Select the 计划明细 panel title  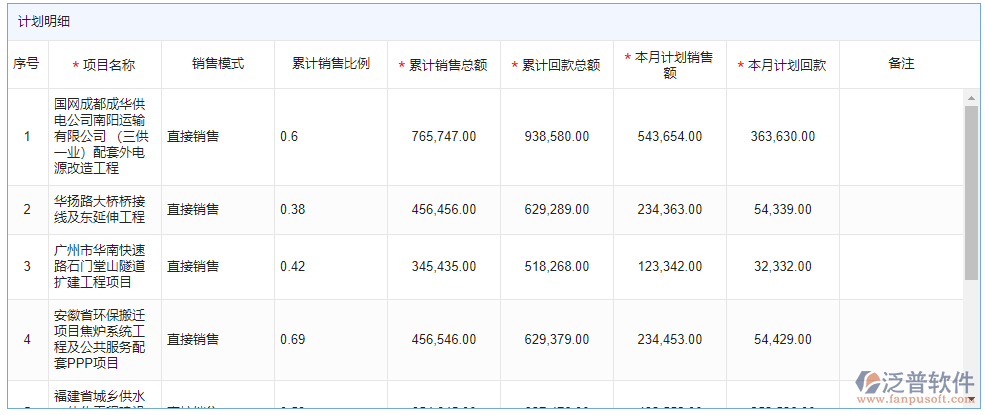pyautogui.click(x=45, y=21)
